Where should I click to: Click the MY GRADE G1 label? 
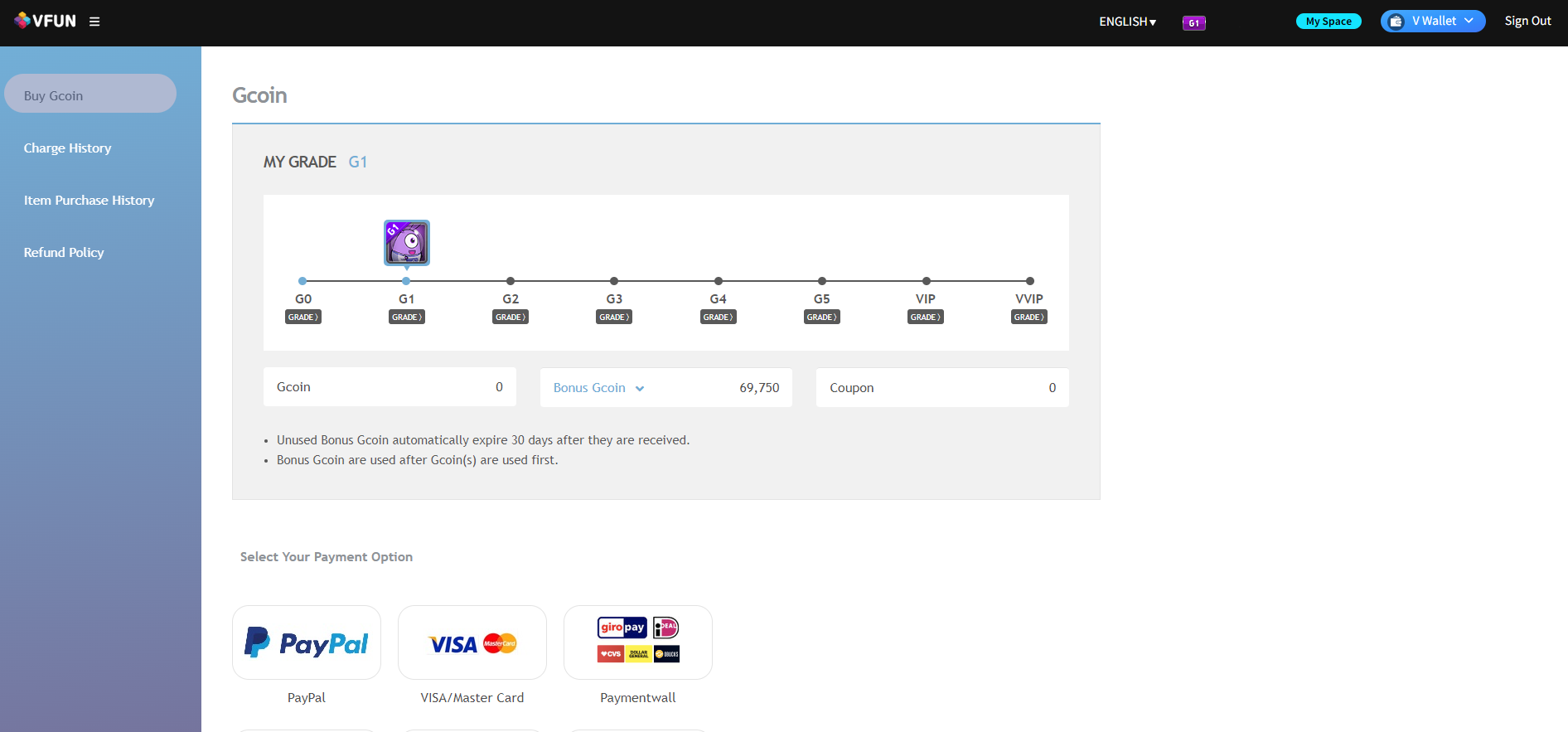(x=315, y=162)
